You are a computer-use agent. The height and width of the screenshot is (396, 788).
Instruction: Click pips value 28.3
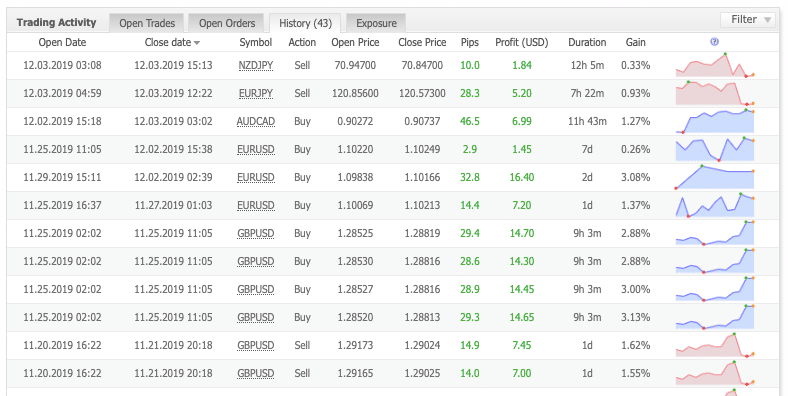click(x=470, y=93)
